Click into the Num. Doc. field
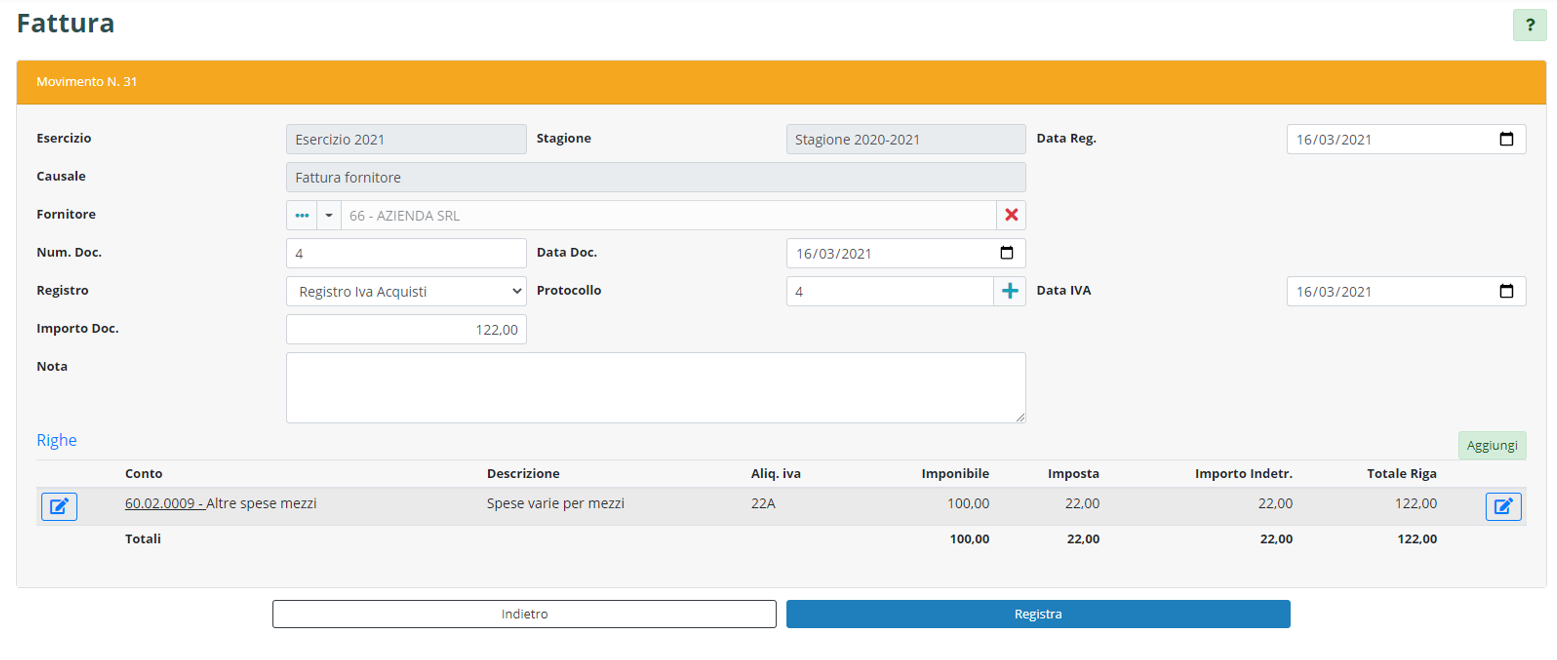This screenshot has width=1557, height=660. coord(406,253)
